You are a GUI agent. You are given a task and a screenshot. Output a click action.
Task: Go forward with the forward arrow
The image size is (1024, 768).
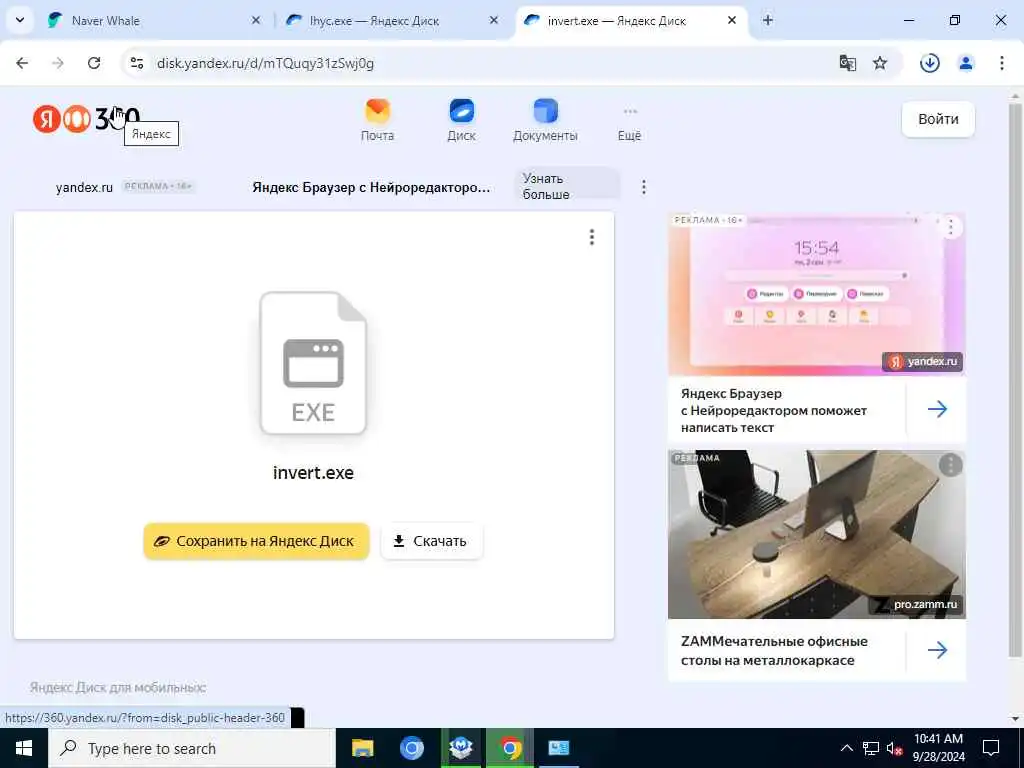pyautogui.click(x=58, y=63)
